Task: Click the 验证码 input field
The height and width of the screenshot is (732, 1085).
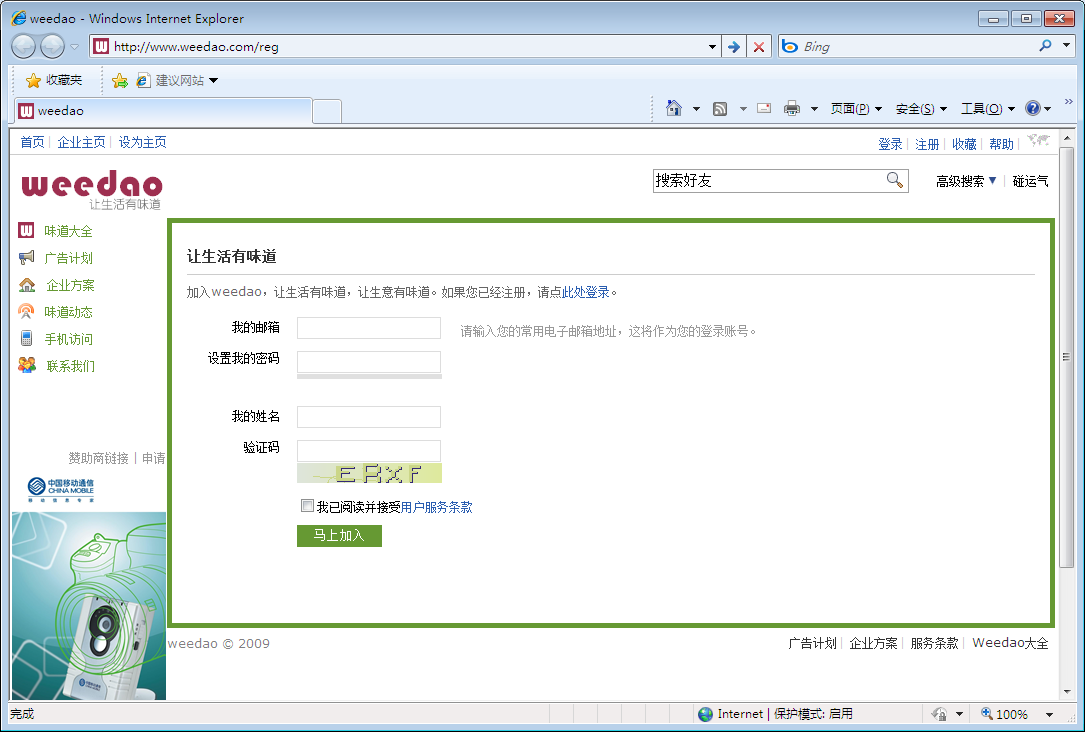Action: 369,451
